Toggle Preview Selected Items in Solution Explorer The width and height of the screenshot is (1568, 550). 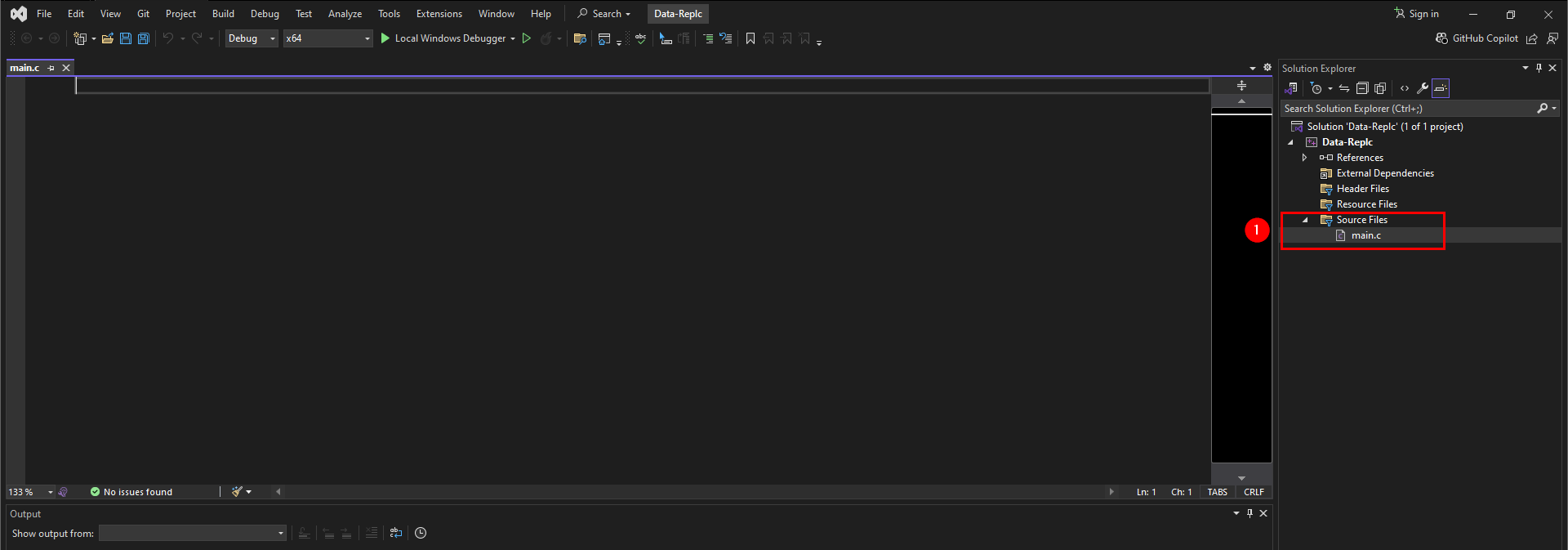[1441, 88]
